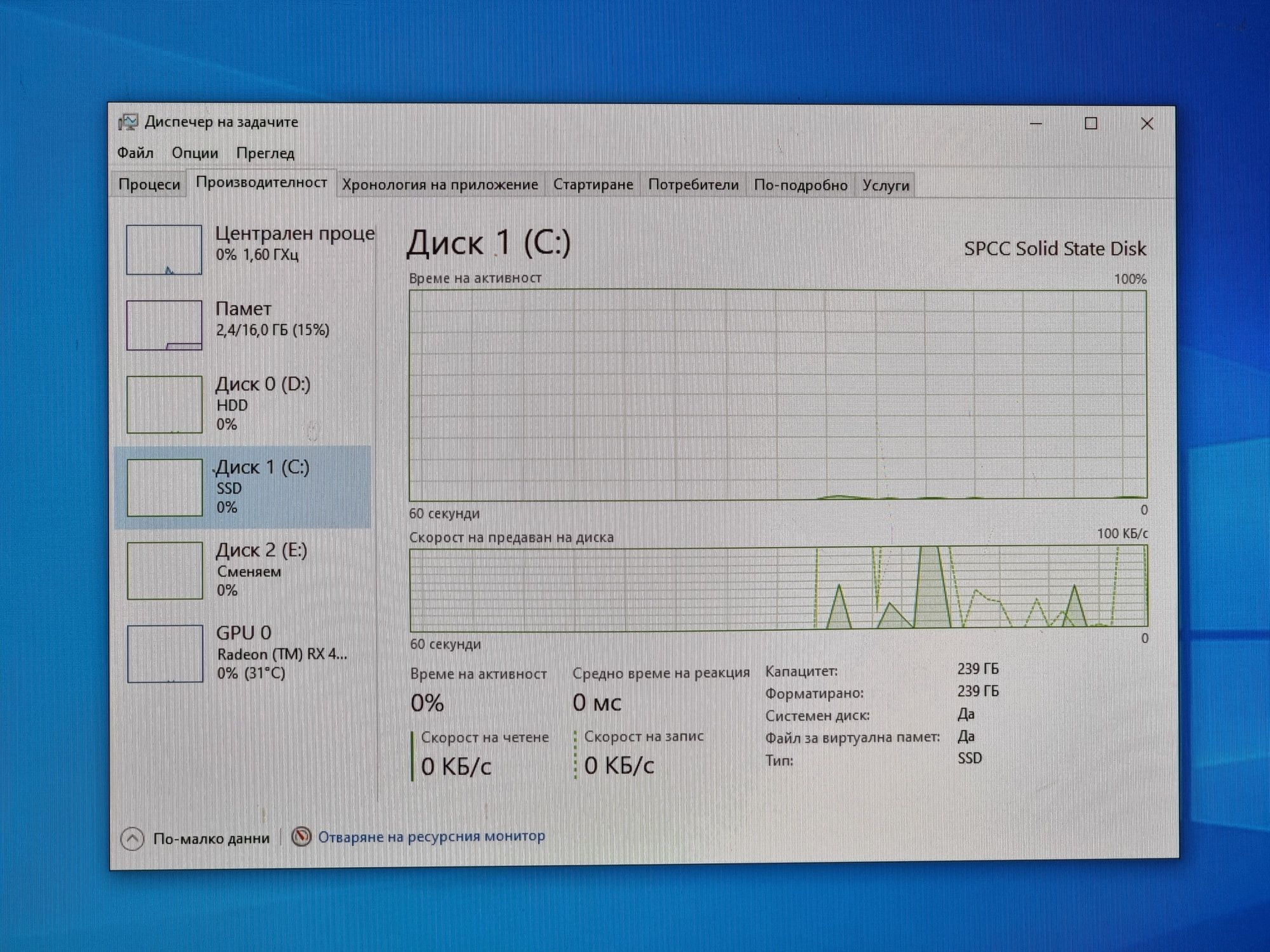Open the Стартиране tab
1270x952 pixels.
(x=593, y=185)
